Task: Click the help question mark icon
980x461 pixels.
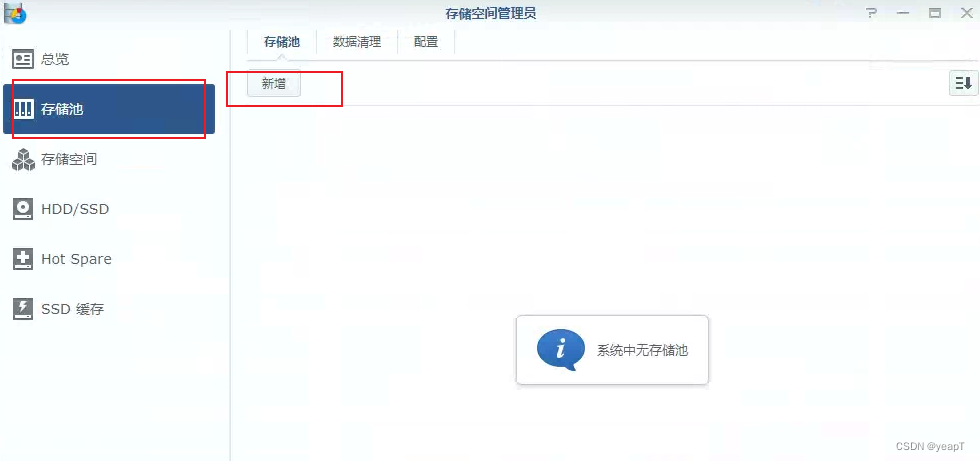Action: [872, 12]
